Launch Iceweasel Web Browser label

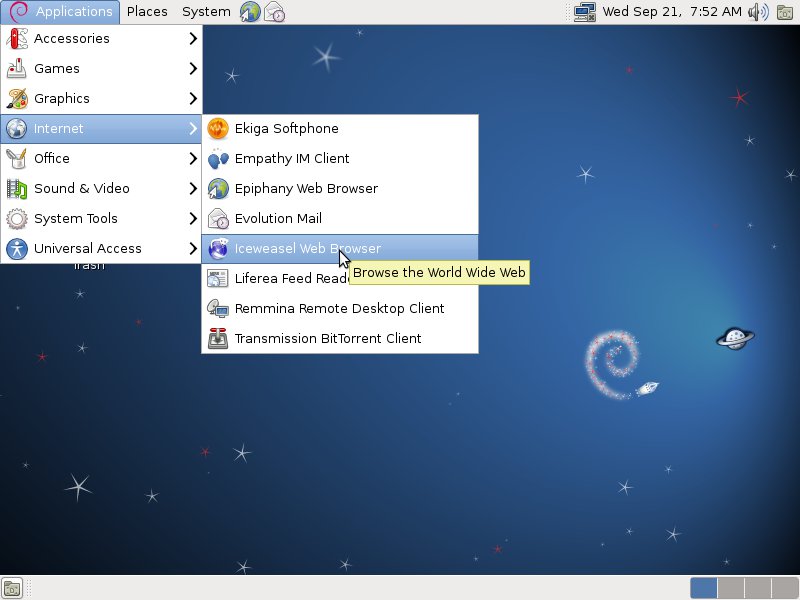tap(308, 248)
